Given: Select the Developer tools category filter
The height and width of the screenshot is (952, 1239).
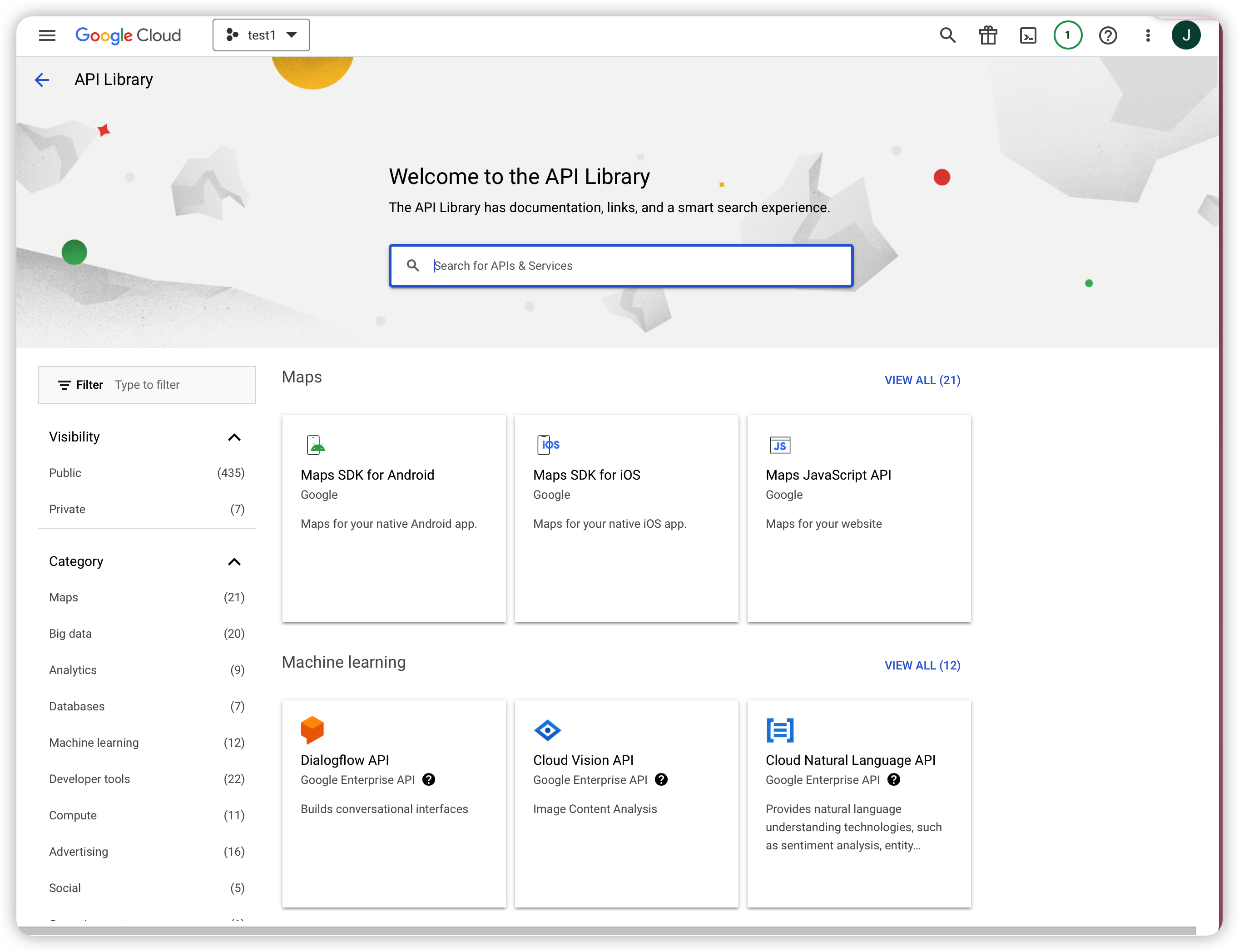Looking at the screenshot, I should (x=147, y=779).
